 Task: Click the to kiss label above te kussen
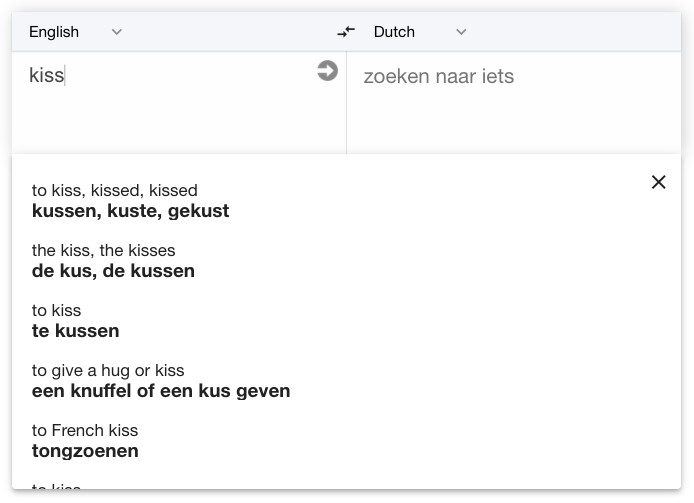click(x=57, y=310)
